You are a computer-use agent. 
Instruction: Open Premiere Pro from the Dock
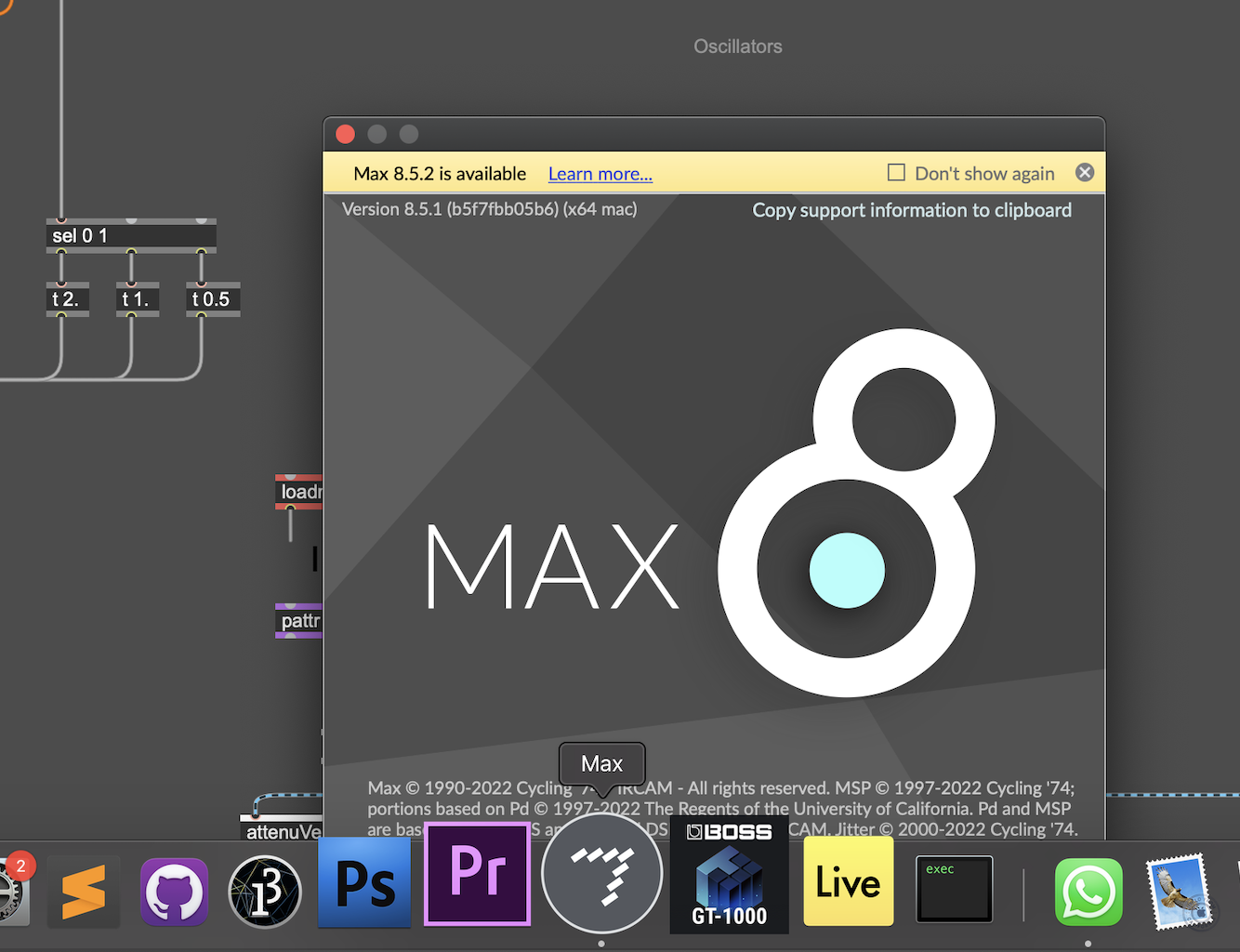(478, 875)
